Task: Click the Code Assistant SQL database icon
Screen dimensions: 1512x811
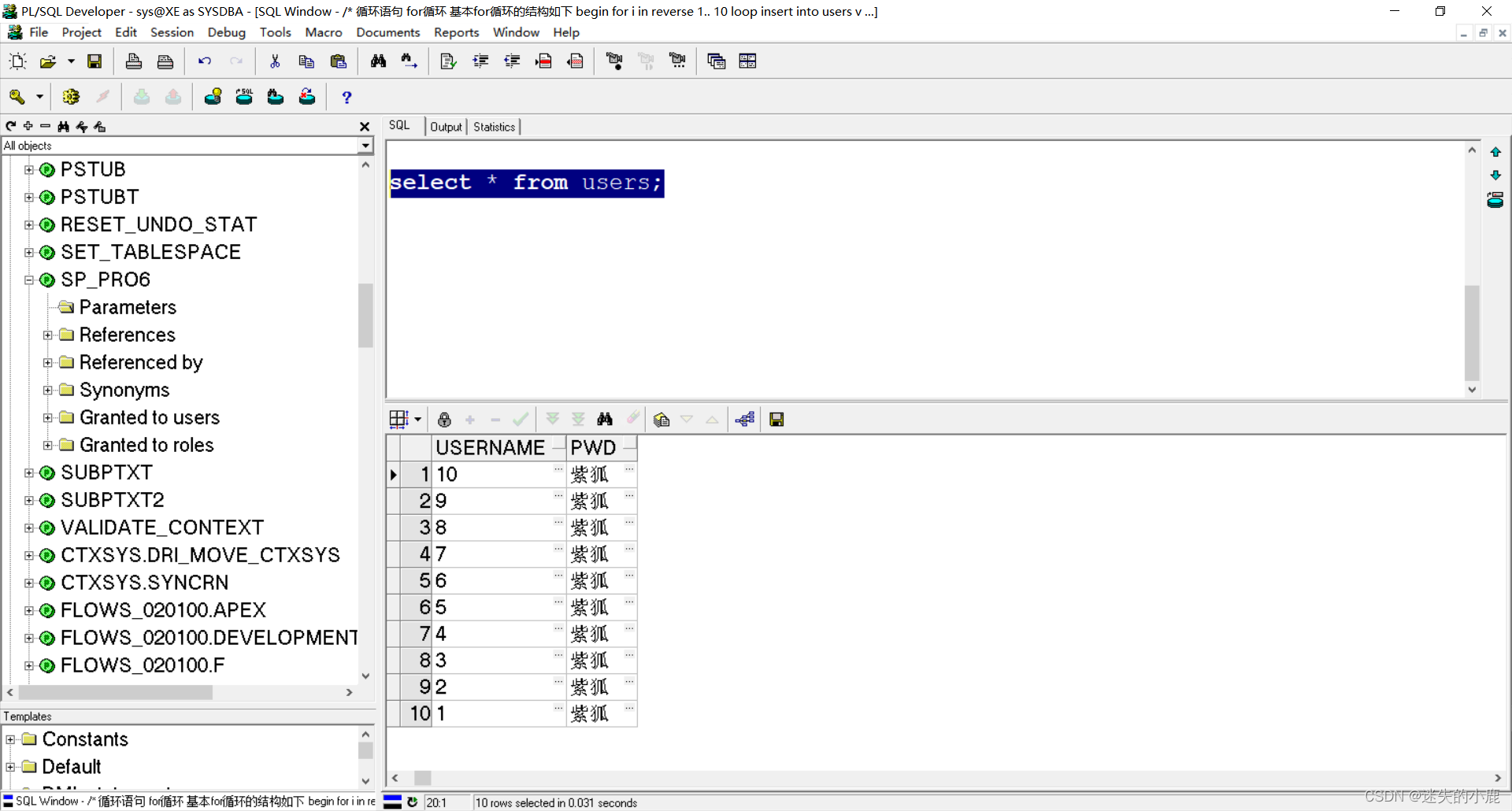Action: pos(244,97)
